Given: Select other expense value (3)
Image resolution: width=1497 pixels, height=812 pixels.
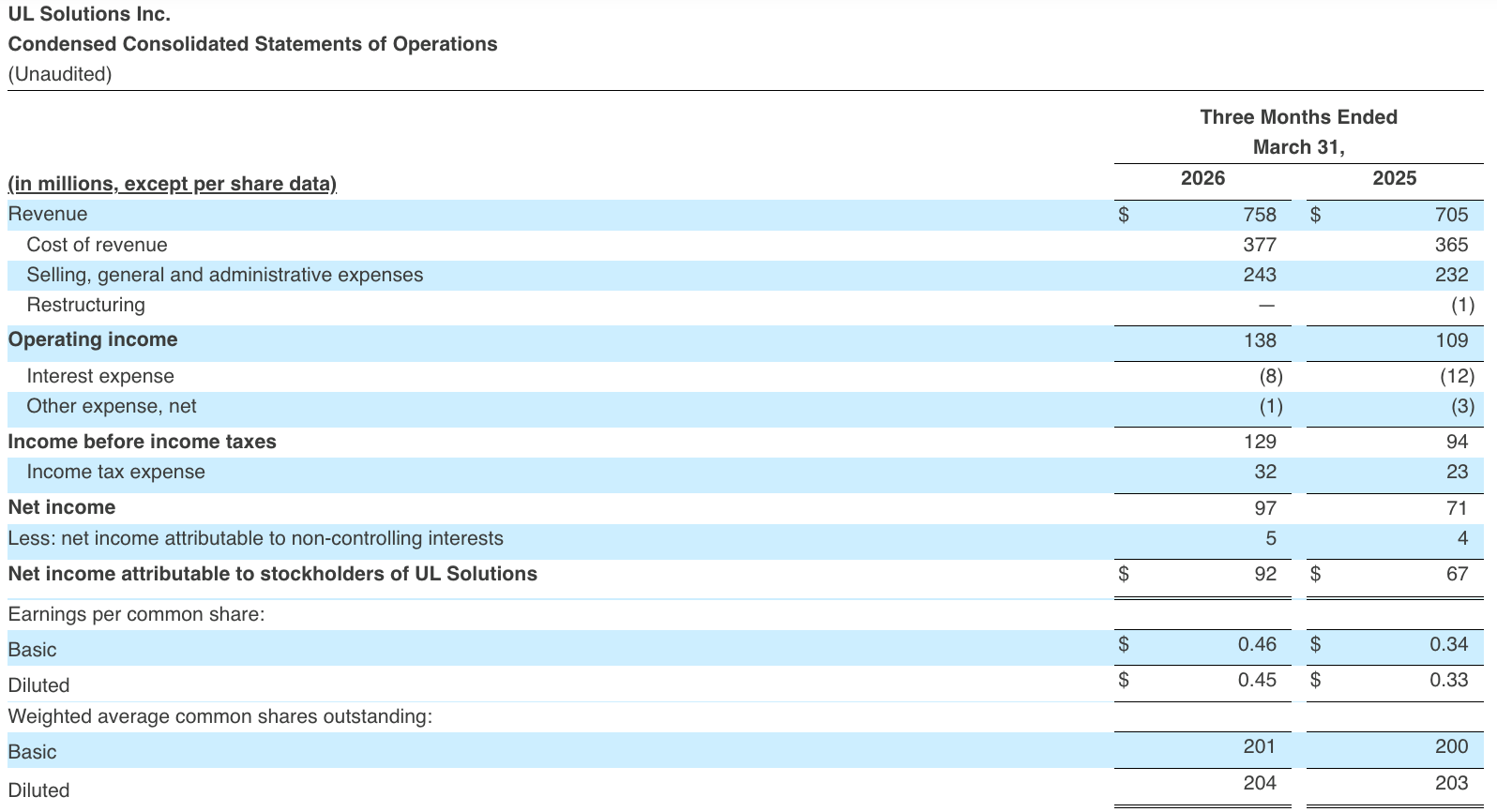Looking at the screenshot, I should coord(1462,406).
